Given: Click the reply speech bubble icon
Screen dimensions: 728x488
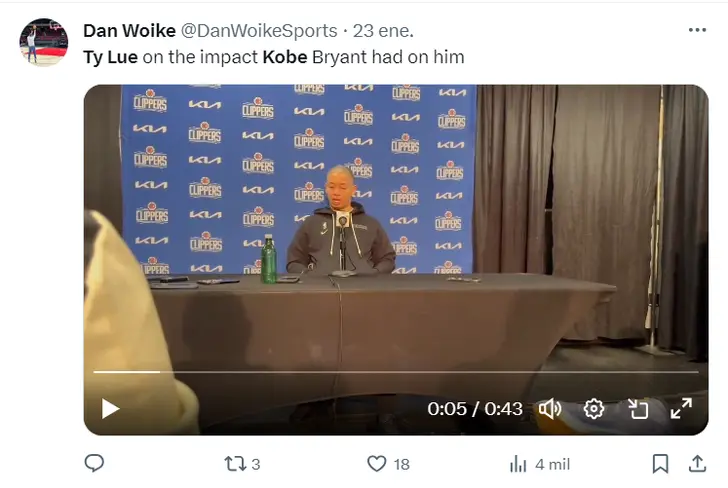Looking at the screenshot, I should pyautogui.click(x=94, y=463).
